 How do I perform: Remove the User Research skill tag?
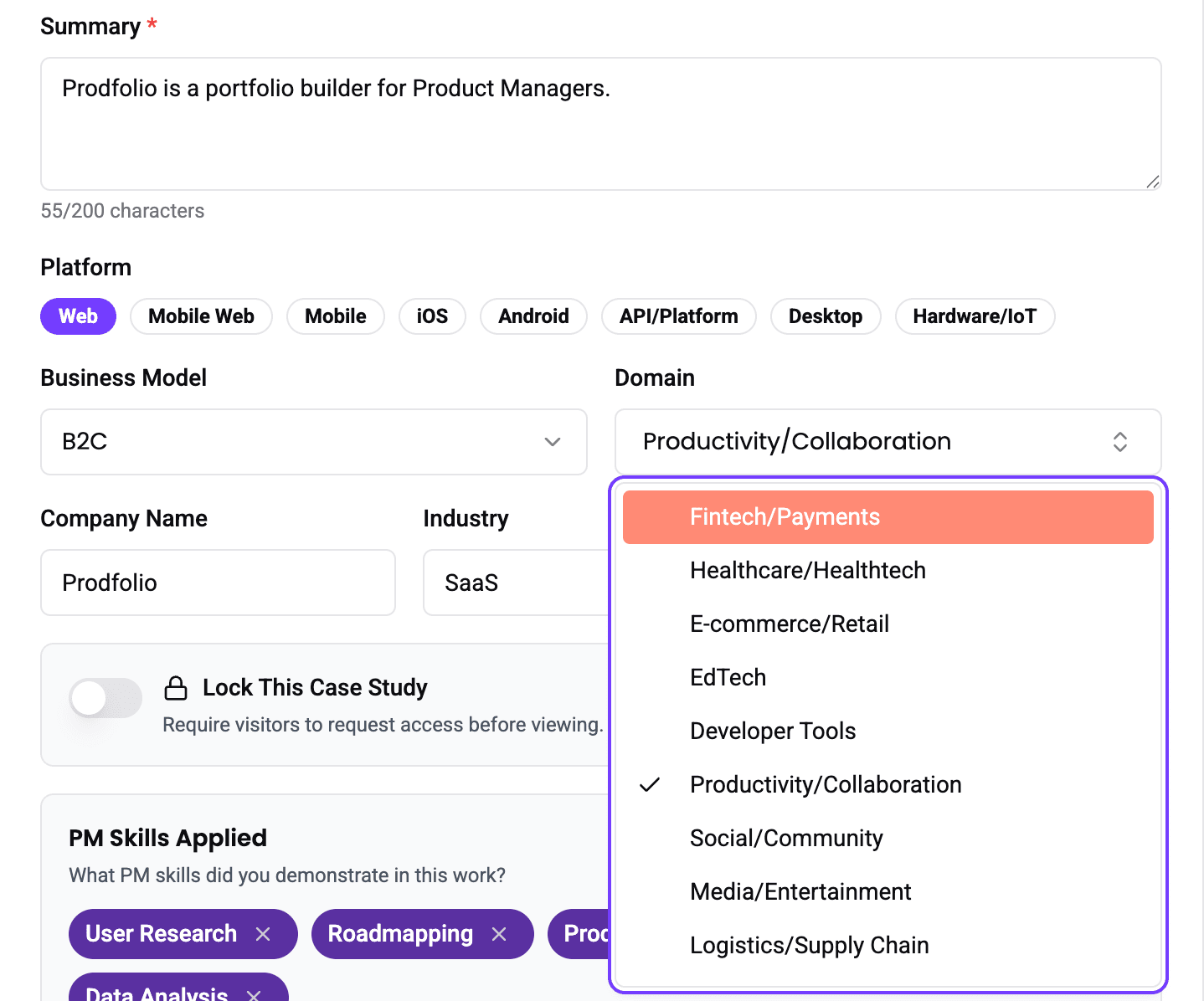[263, 934]
